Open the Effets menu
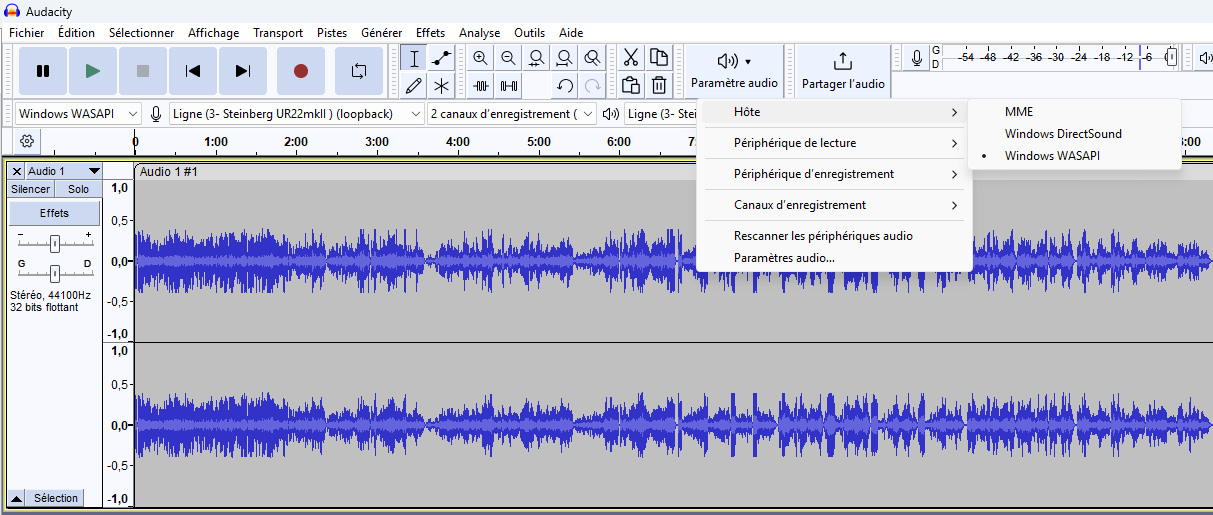This screenshot has height=515, width=1213. coord(431,33)
